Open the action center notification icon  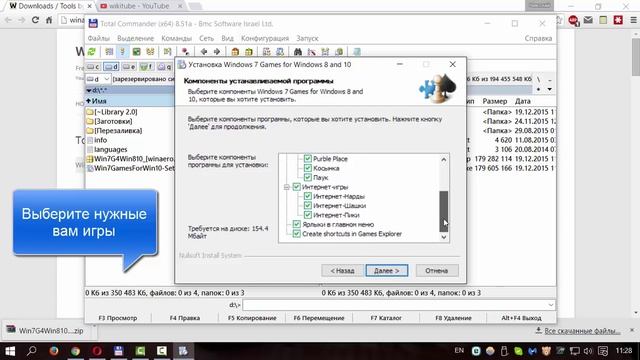click(603, 351)
